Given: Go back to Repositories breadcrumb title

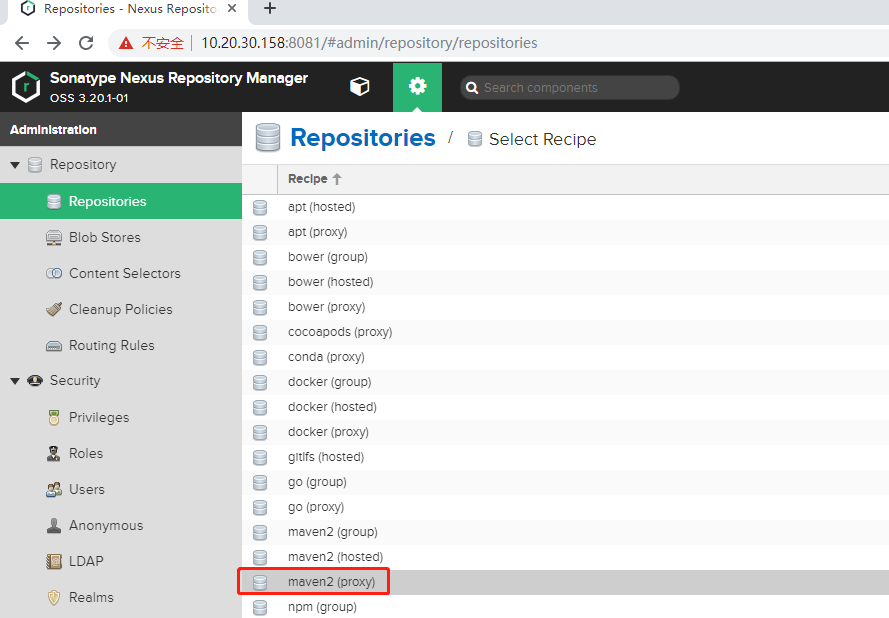Looking at the screenshot, I should pyautogui.click(x=363, y=138).
